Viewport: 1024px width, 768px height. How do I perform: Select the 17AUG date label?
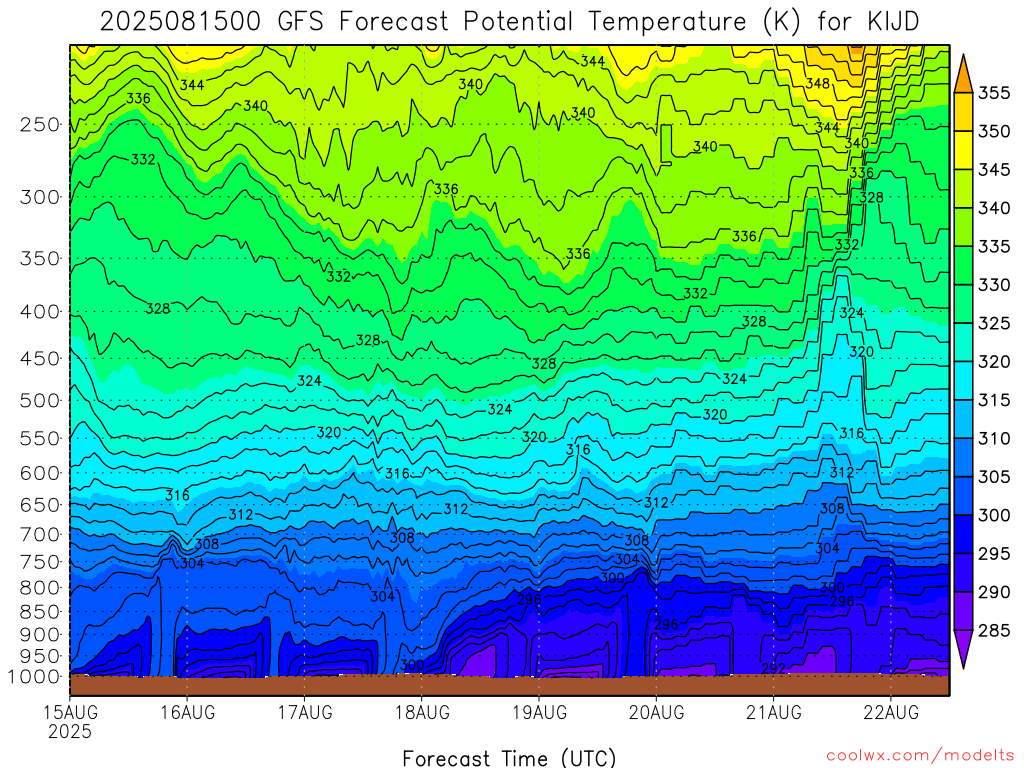305,712
